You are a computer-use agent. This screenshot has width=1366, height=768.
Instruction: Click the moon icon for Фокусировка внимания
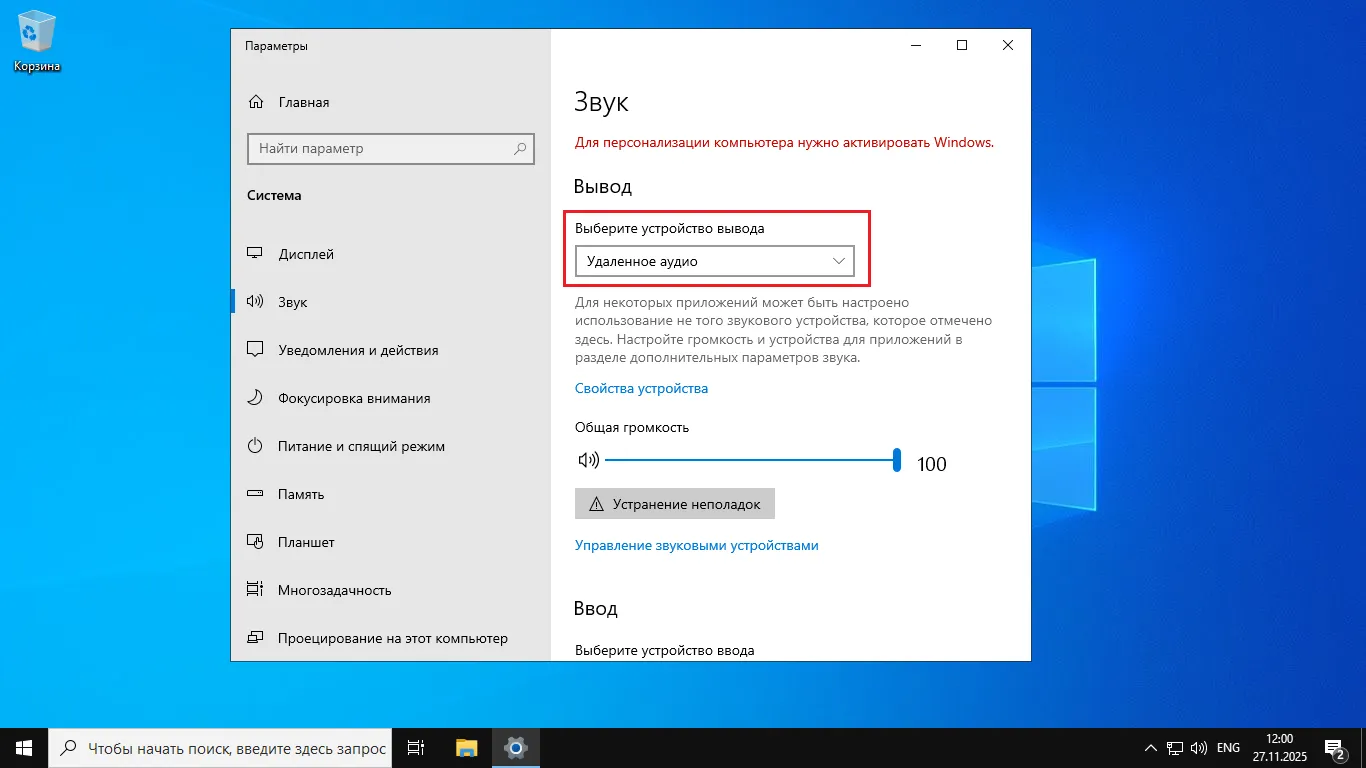(x=256, y=398)
